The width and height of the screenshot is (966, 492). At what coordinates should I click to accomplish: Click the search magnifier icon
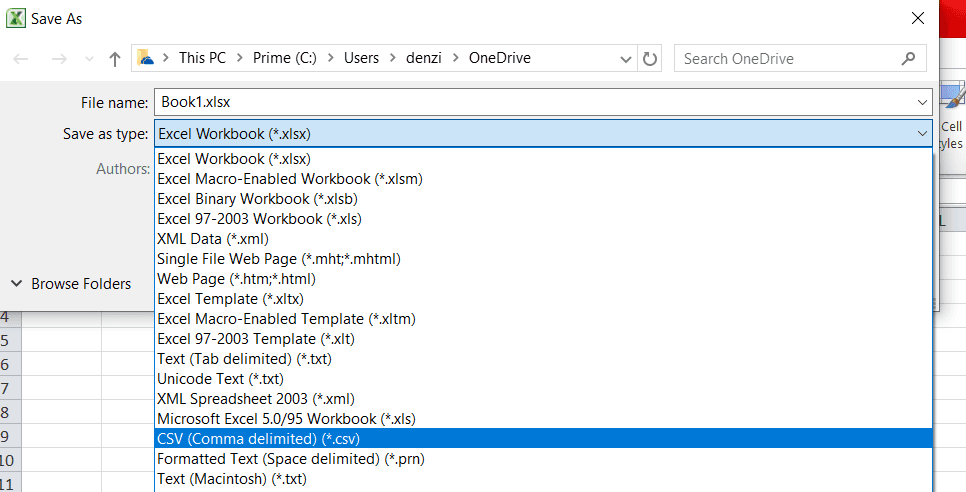tap(908, 58)
